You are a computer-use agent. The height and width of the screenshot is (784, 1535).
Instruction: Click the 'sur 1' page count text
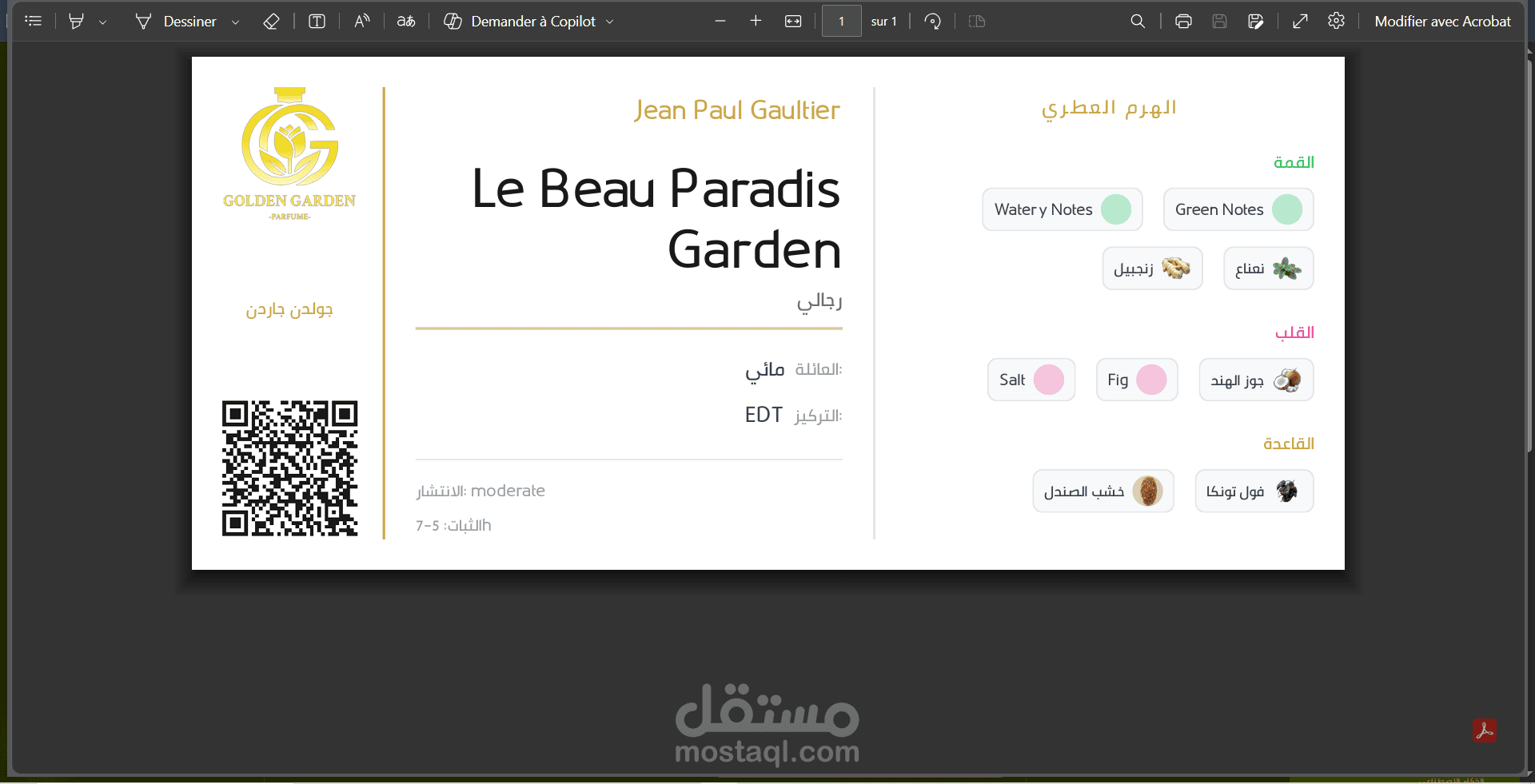(x=883, y=22)
